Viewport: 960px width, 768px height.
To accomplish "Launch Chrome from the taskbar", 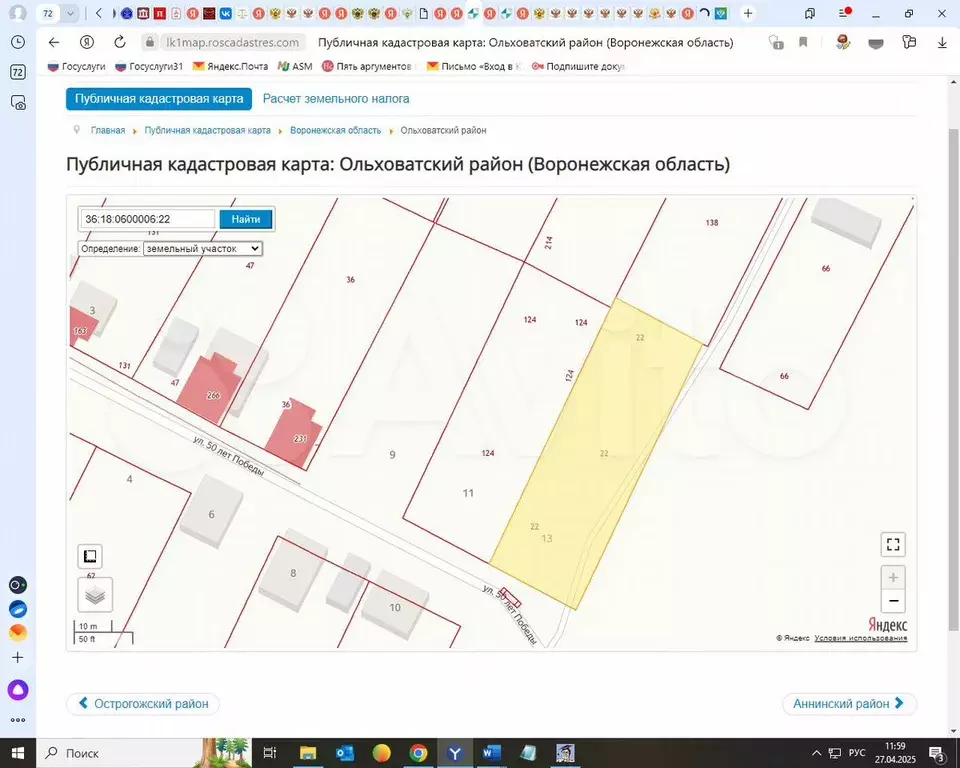I will 418,753.
